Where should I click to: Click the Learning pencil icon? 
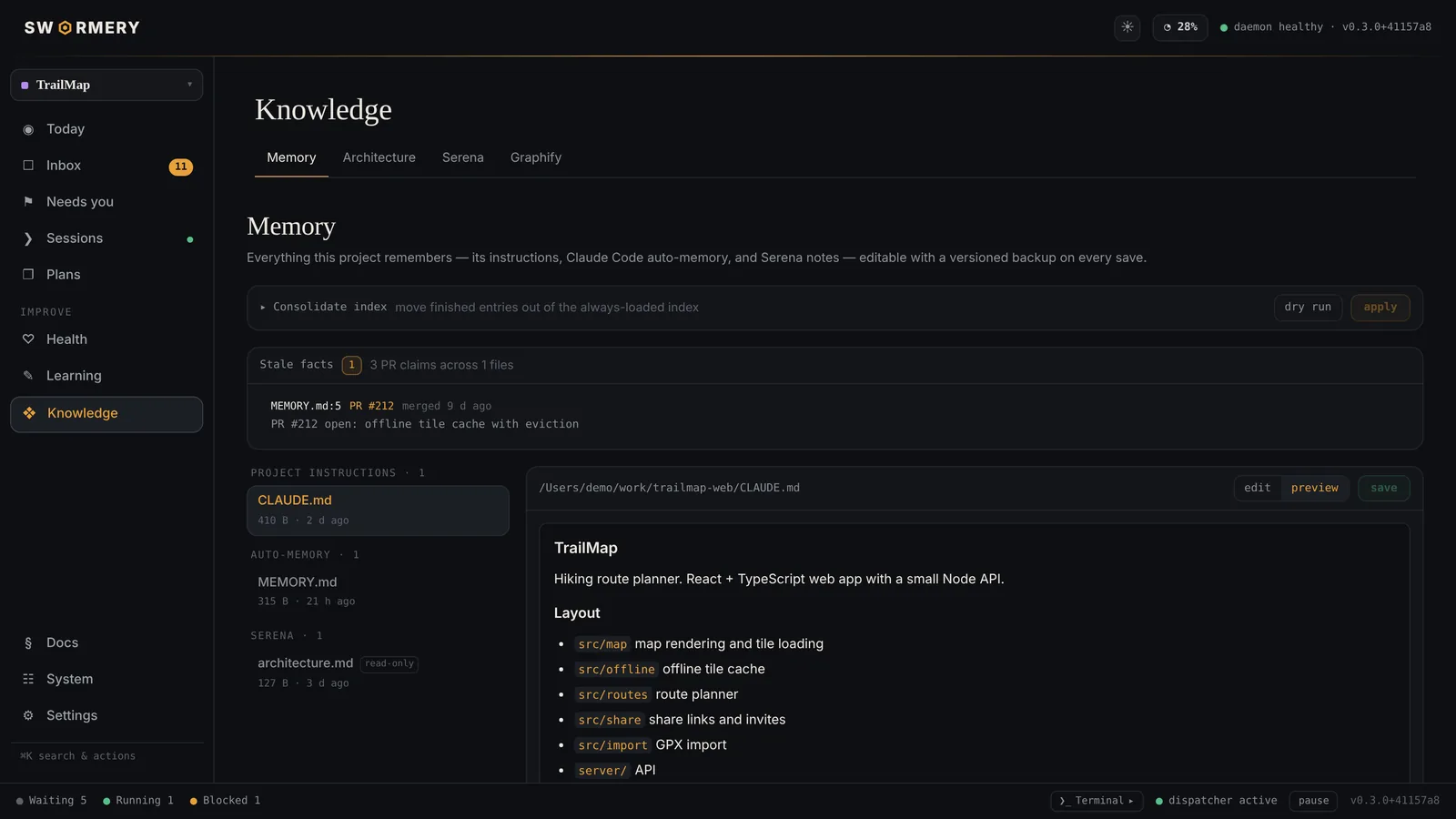pyautogui.click(x=28, y=376)
